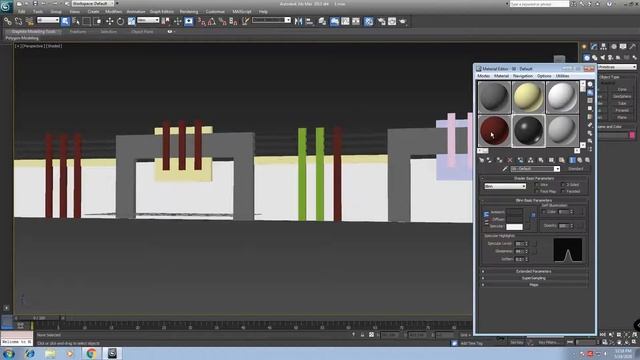Click the Standard material type button
This screenshot has height=360, width=640.
pos(576,169)
